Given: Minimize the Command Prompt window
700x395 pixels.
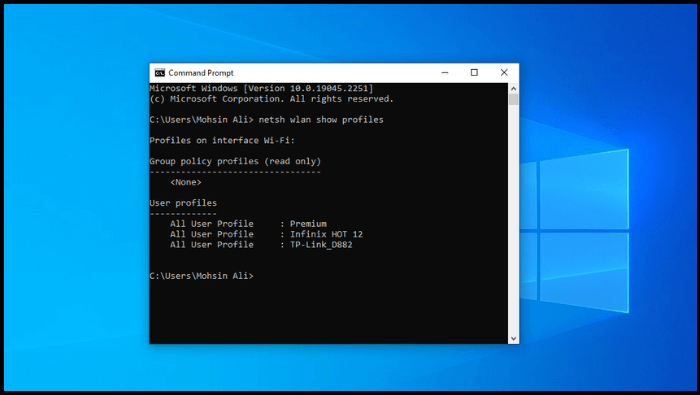Looking at the screenshot, I should click(x=445, y=73).
